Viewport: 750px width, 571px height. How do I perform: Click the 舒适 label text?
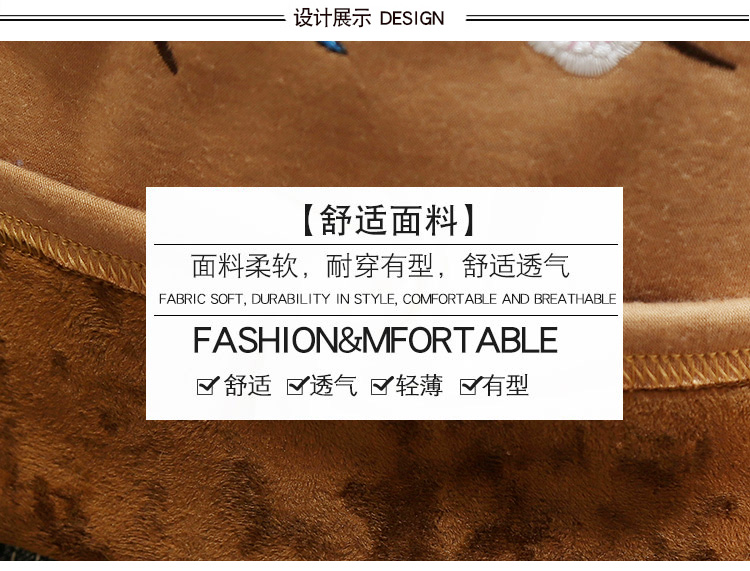point(248,385)
